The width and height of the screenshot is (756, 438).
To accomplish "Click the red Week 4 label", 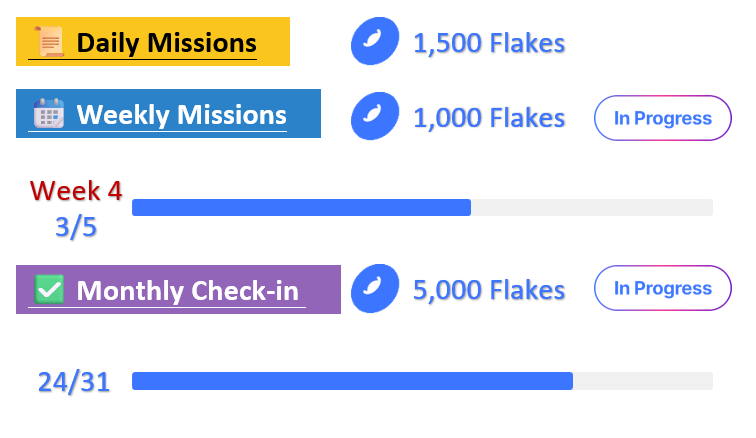I will [76, 191].
